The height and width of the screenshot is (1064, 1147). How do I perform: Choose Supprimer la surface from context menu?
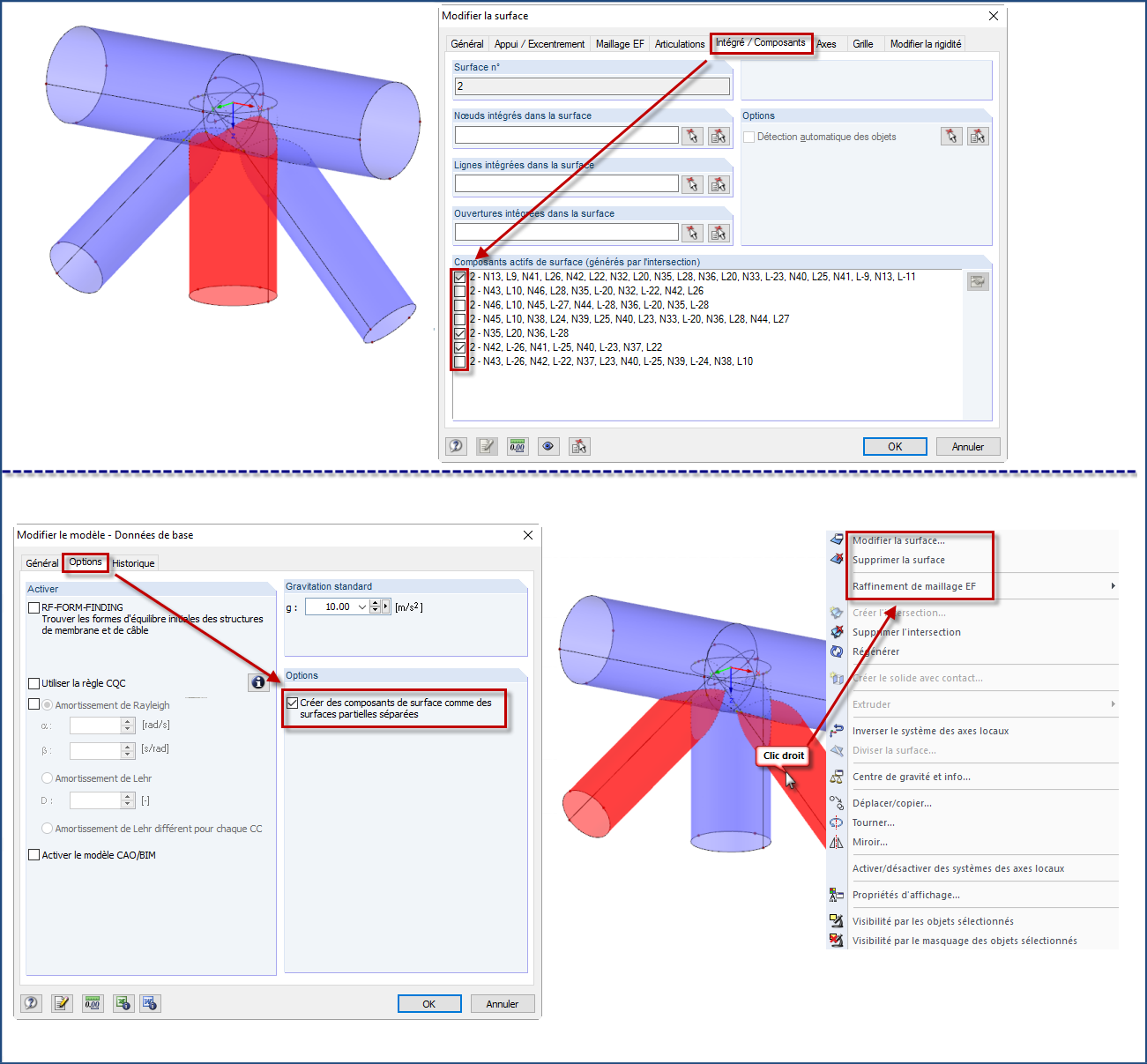click(898, 559)
